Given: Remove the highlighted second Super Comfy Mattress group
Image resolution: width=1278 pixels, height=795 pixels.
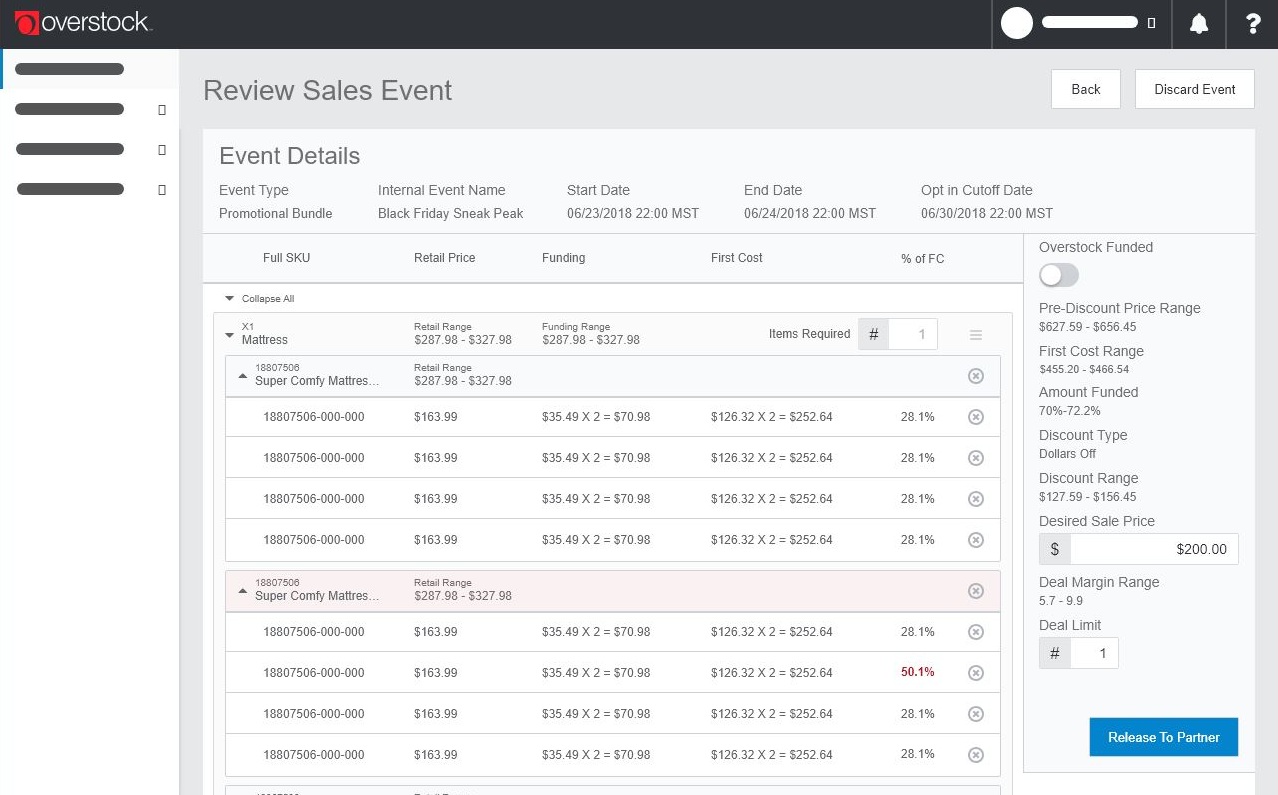Looking at the screenshot, I should click(x=976, y=591).
